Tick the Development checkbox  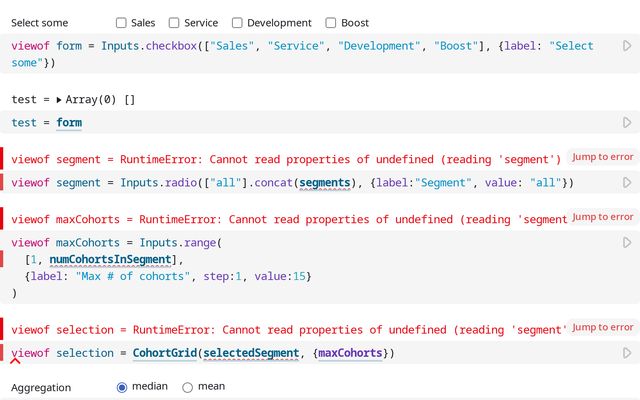pos(238,23)
